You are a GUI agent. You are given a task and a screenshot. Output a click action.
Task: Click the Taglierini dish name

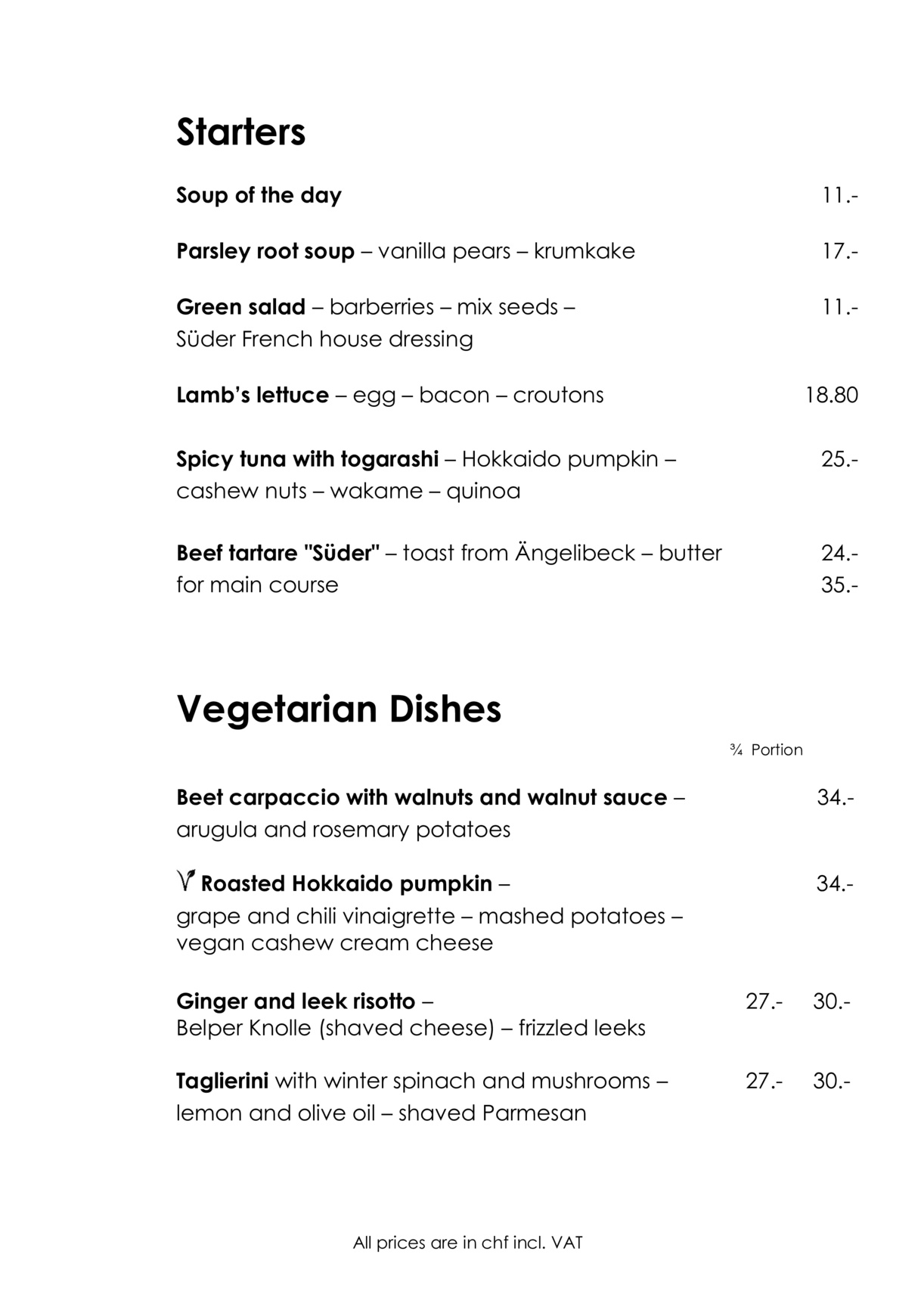click(x=222, y=1081)
